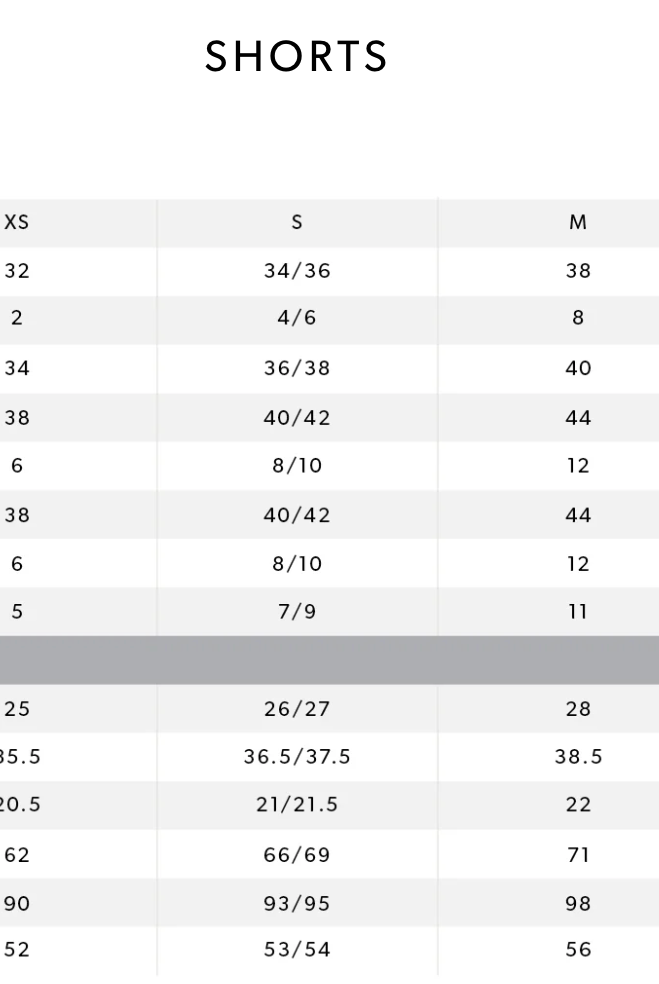Image resolution: width=659 pixels, height=984 pixels.
Task: Click the 36.5/37.5 measurement cell
Action: pos(297,757)
